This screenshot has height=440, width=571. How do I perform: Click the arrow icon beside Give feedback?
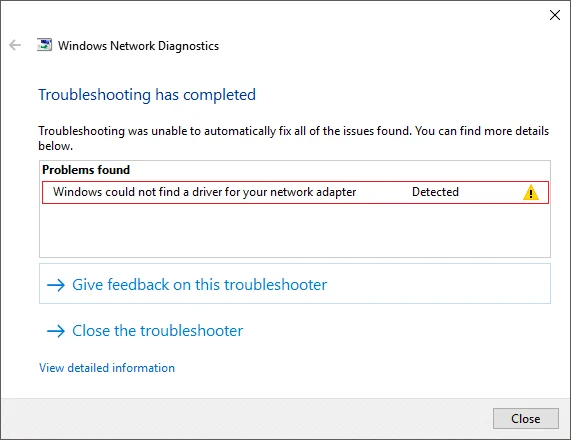point(56,285)
